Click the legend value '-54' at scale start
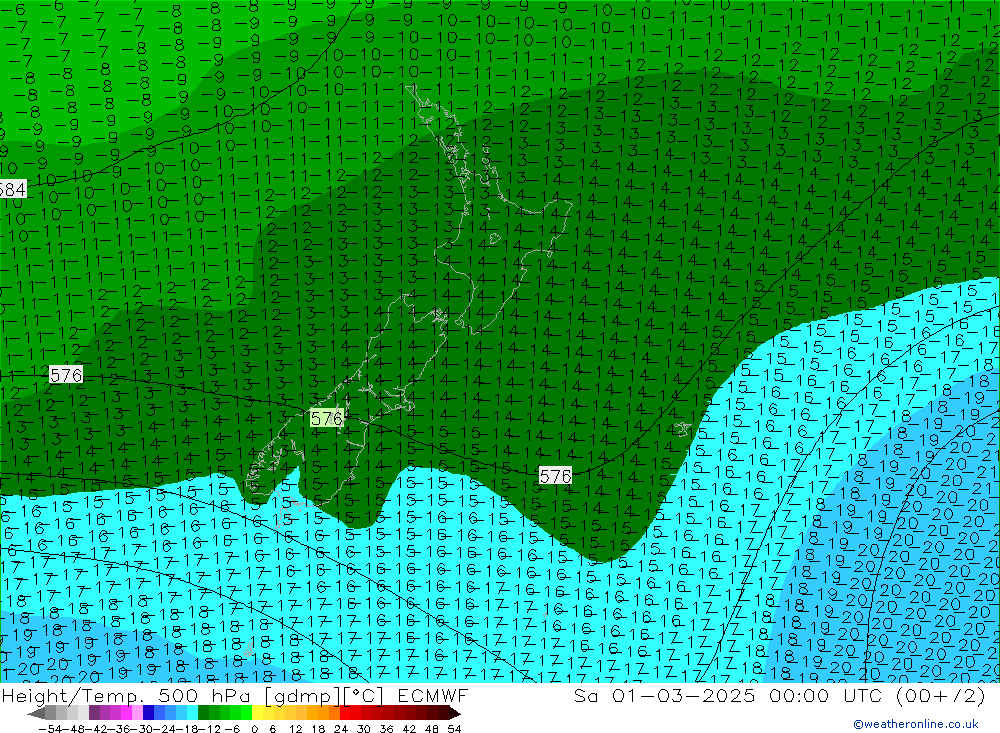This screenshot has width=1000, height=733. pyautogui.click(x=50, y=729)
